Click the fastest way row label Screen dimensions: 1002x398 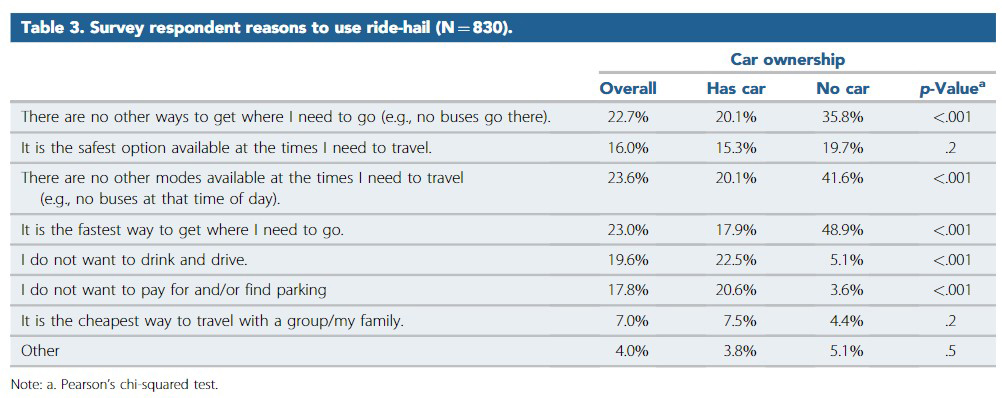pos(182,230)
